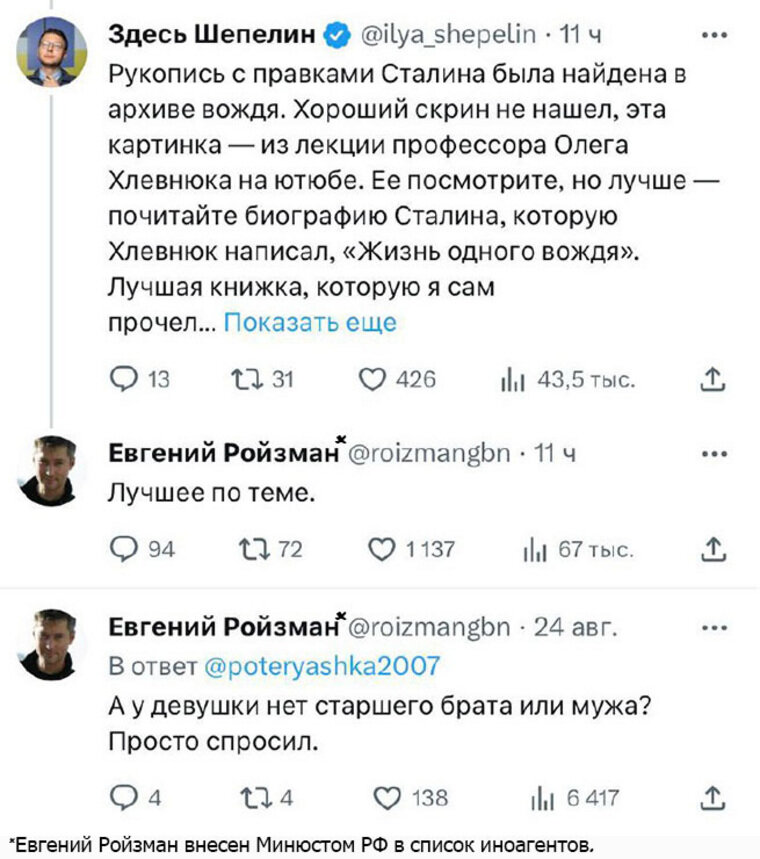Open more options on Roizman's first tweet
Screen dimensions: 760x859
tap(714, 451)
